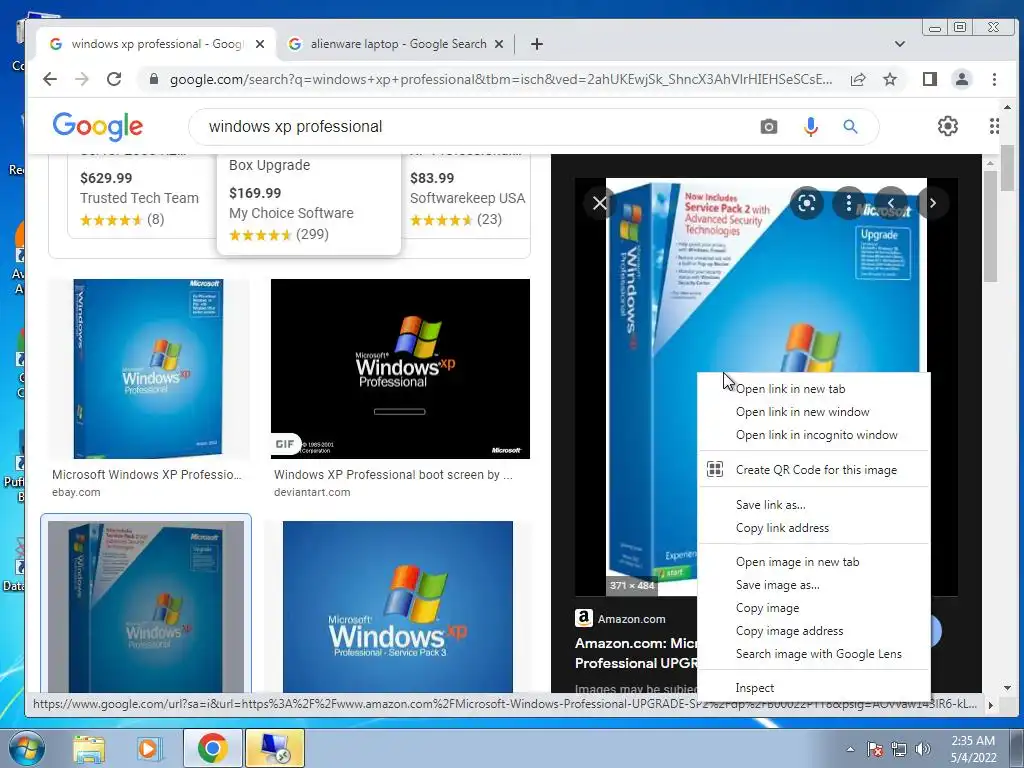Open preview image more options menu
Image resolution: width=1024 pixels, height=768 pixels.
(x=848, y=203)
